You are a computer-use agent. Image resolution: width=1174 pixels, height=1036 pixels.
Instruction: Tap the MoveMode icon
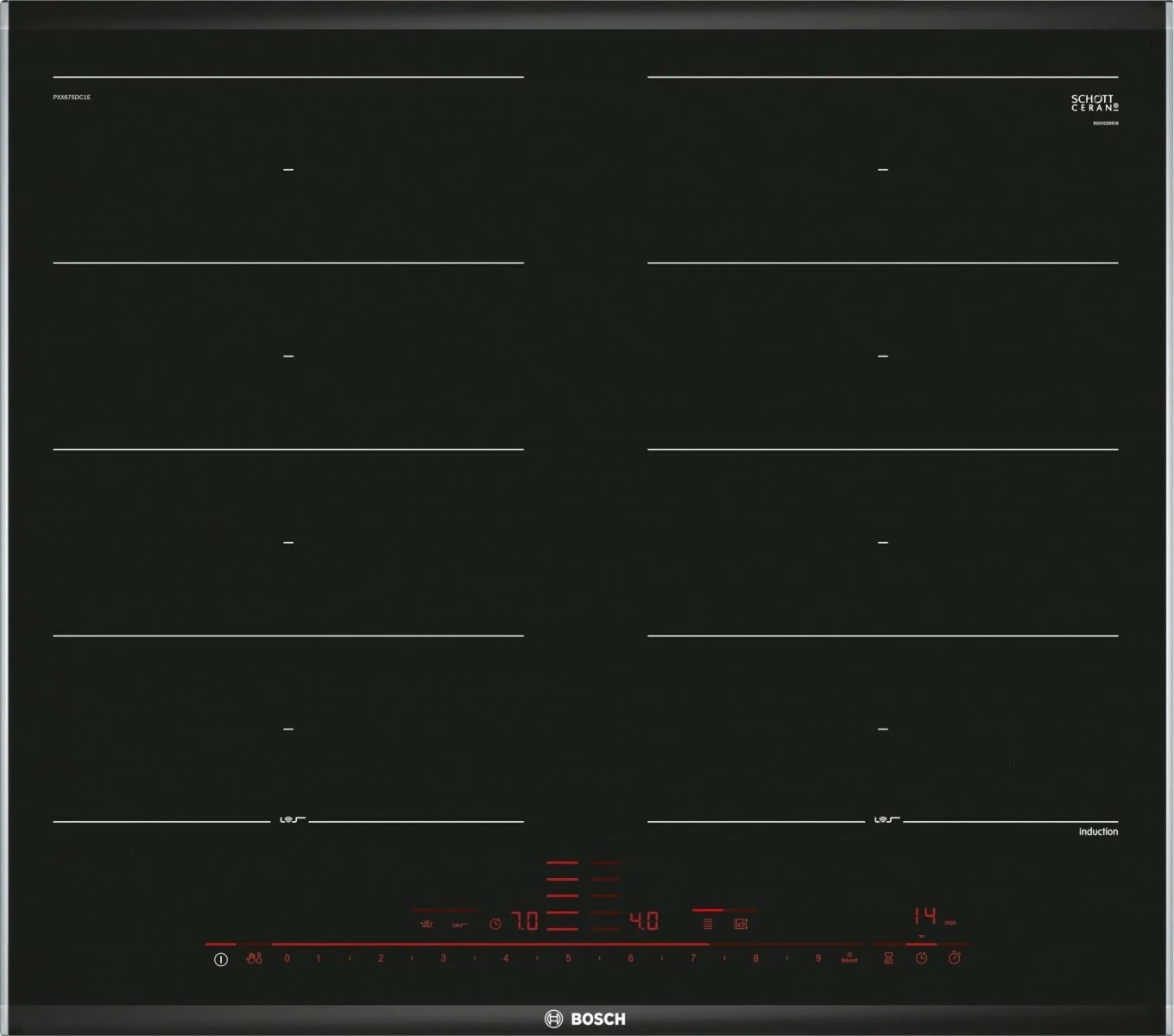741,924
